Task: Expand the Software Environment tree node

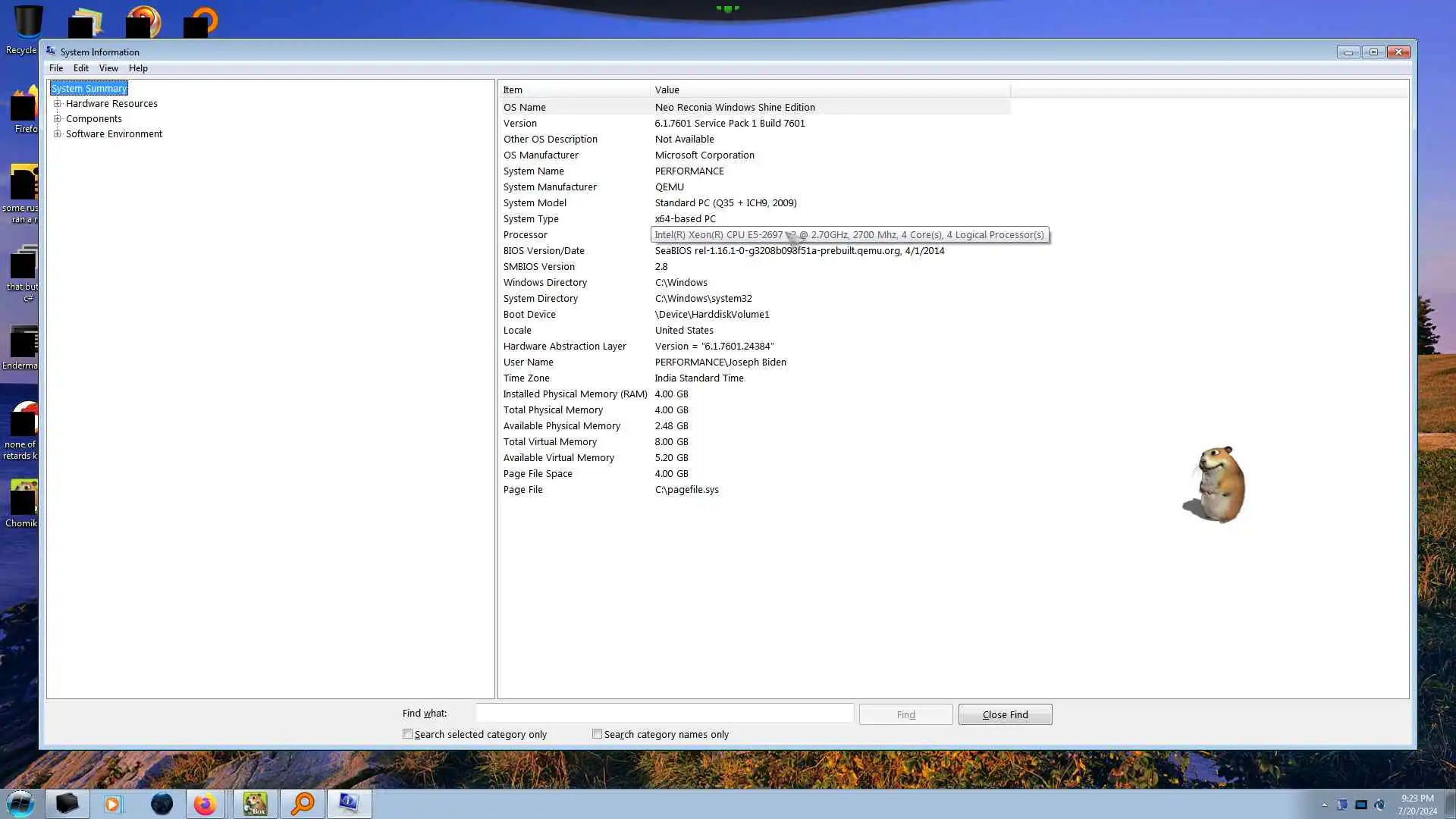Action: click(x=58, y=134)
